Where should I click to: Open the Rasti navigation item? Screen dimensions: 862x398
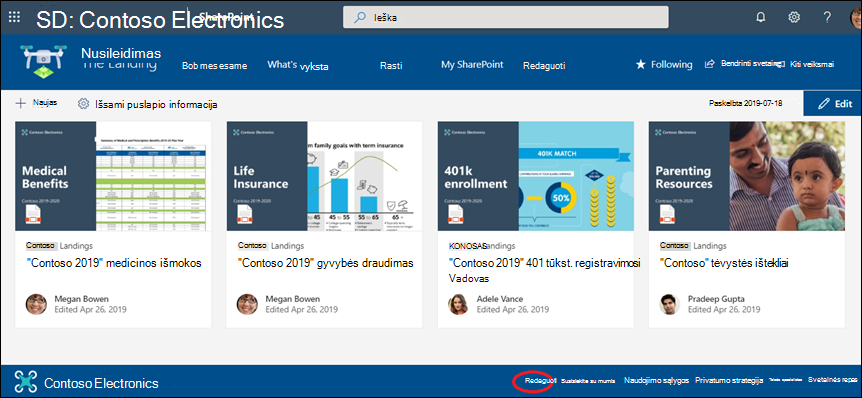(x=391, y=66)
